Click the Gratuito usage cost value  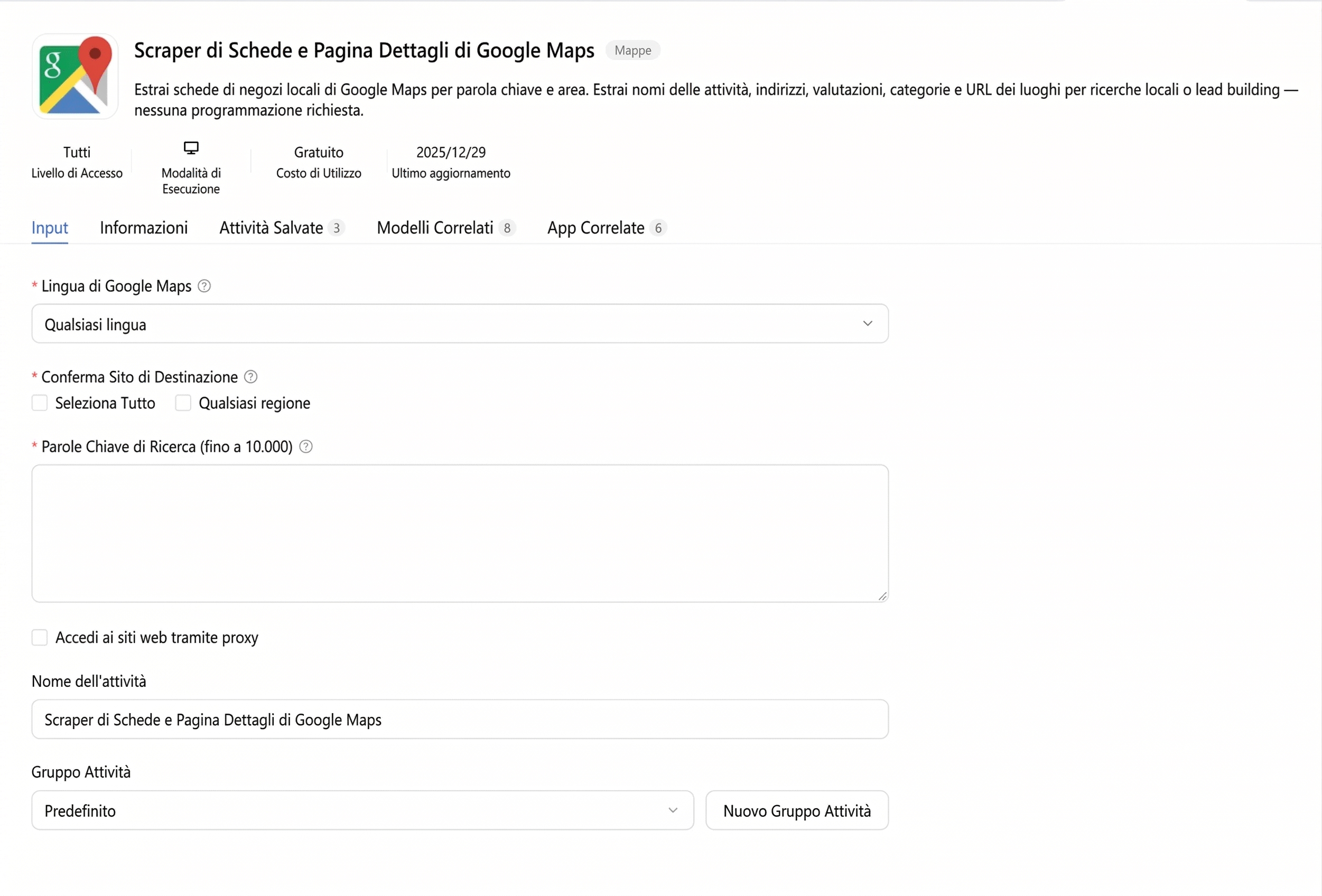coord(319,153)
